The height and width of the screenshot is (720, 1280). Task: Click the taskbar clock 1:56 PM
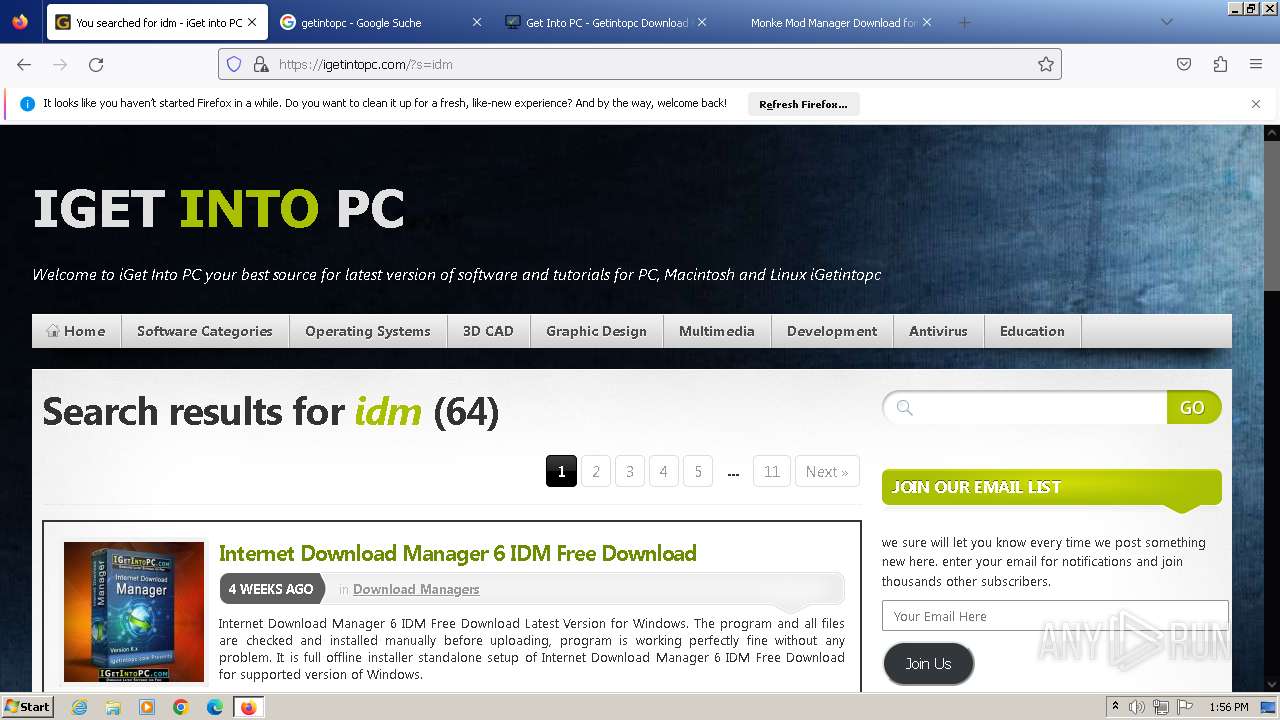(x=1229, y=707)
